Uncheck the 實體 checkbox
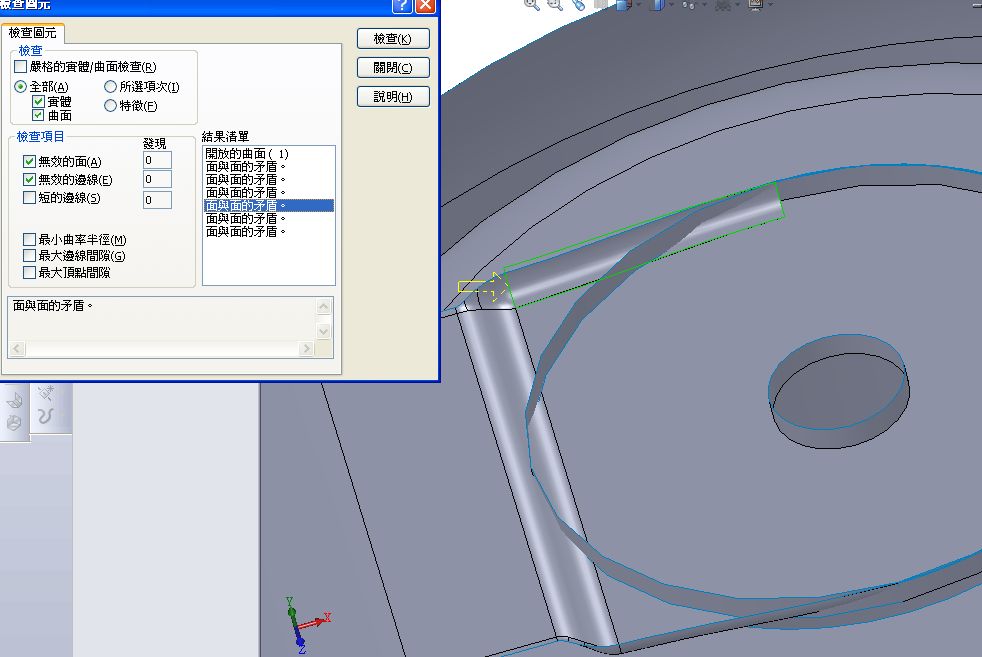Screen dimensions: 982x657 point(38,101)
